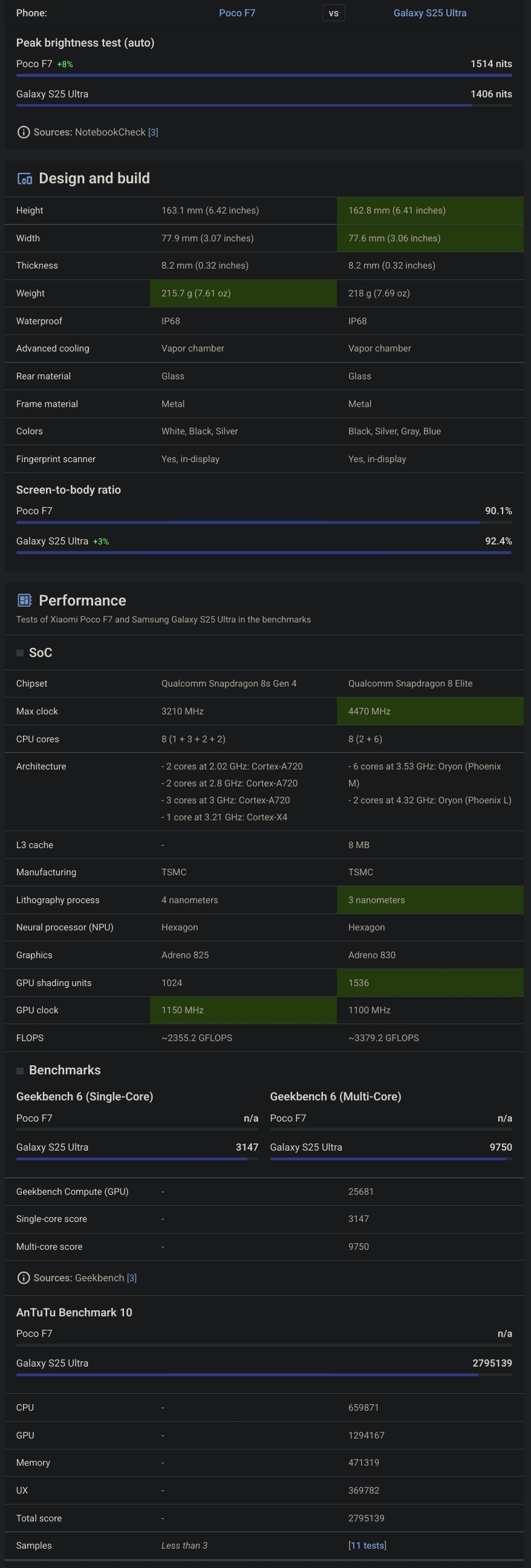Click the ~3379.2 GFLOPS value
531x1568 pixels.
point(383,1038)
